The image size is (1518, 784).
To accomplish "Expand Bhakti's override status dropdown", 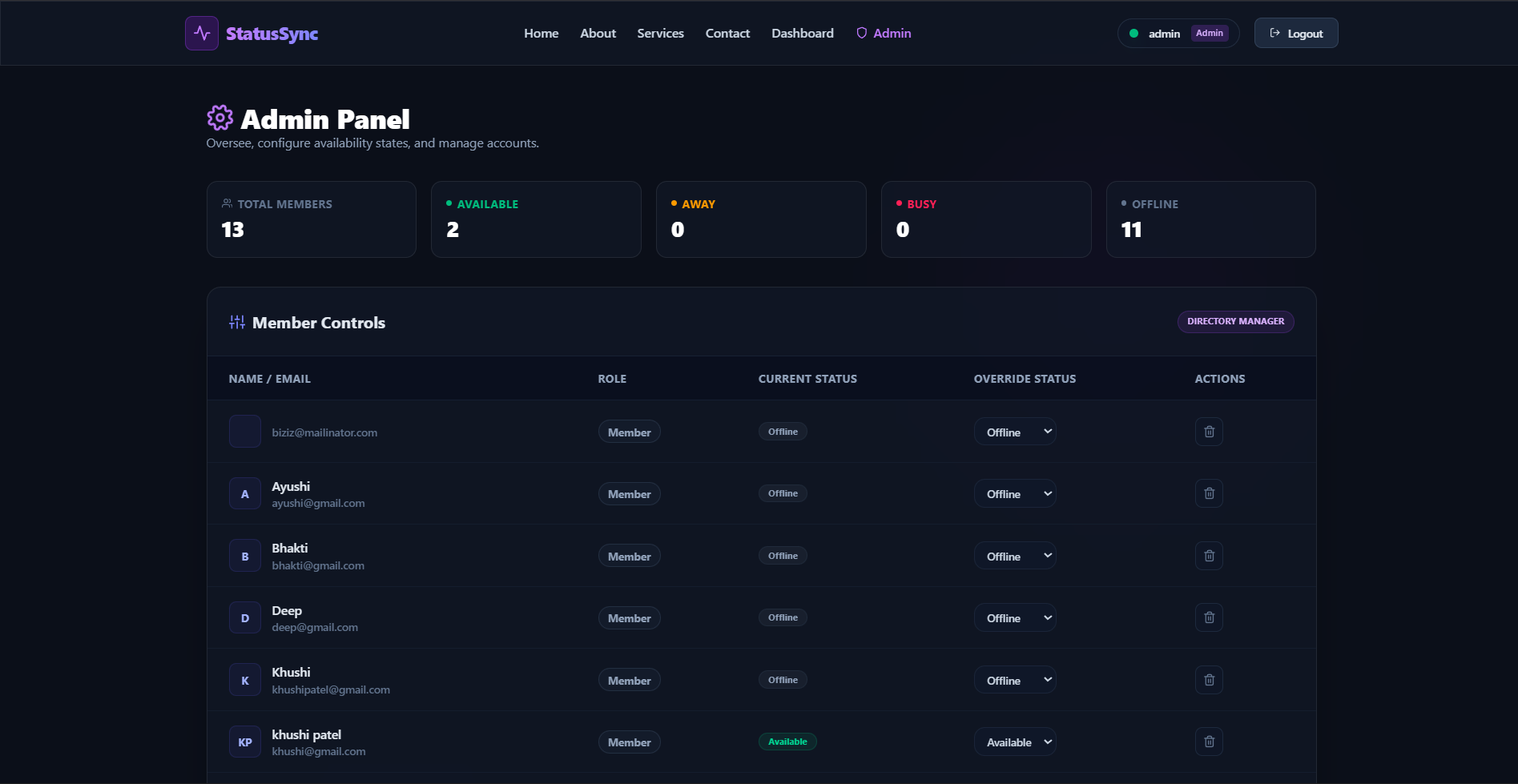I will (x=1015, y=556).
